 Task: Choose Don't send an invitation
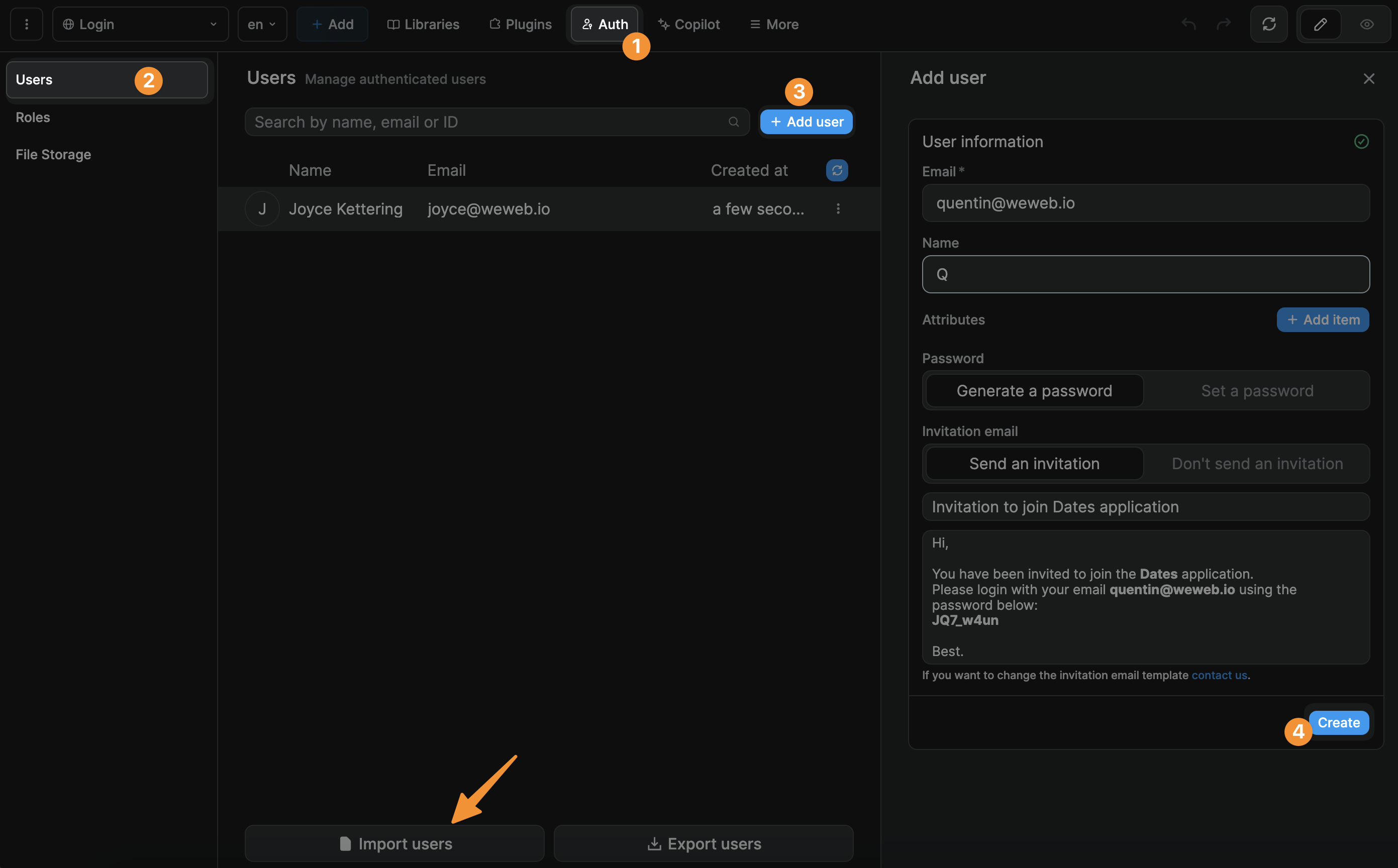point(1257,464)
